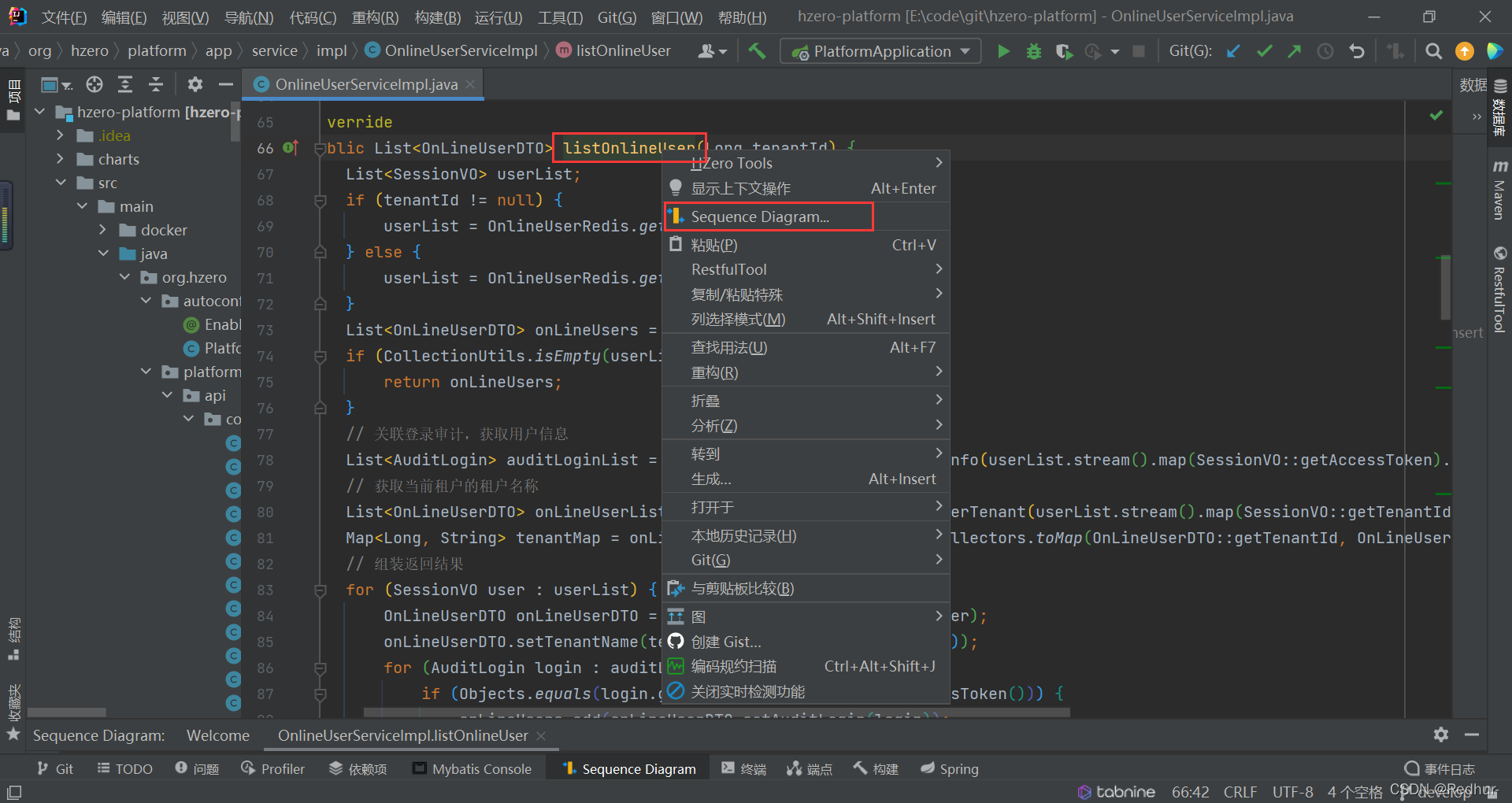Viewport: 1512px width, 803px height.
Task: Close the OnlineUserServiceImpl.java editor tab
Action: tap(470, 84)
